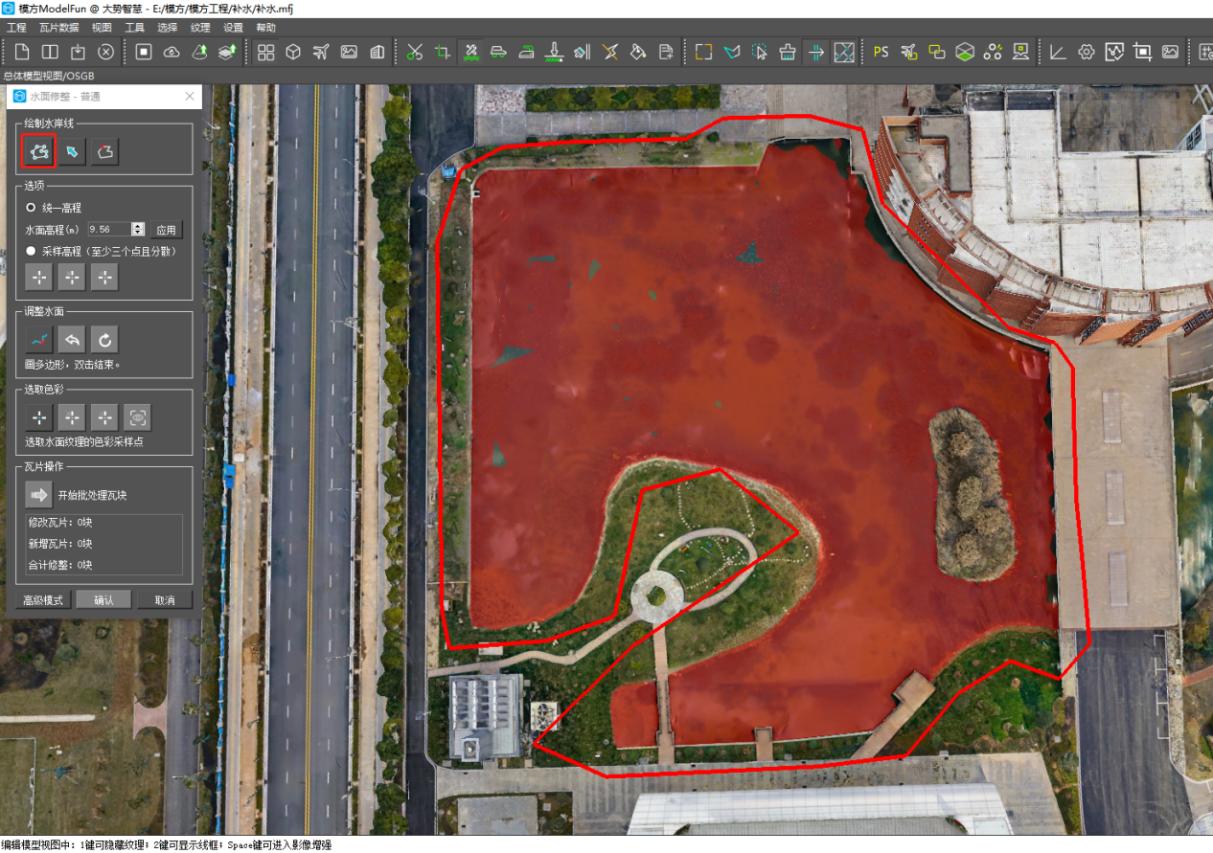Click the airplane icon beside the cube
1213x853 pixels.
321,52
